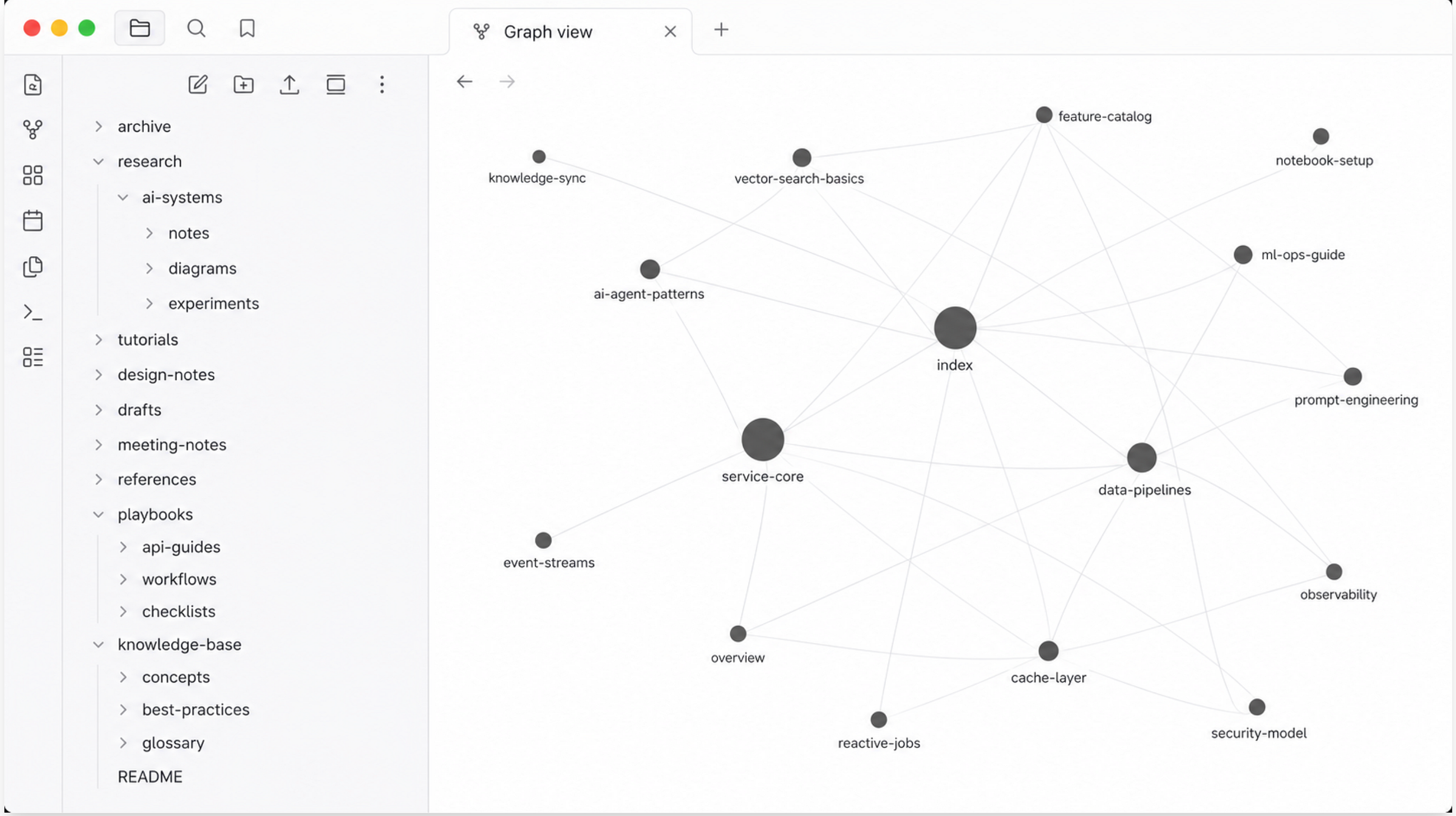Open the bookmarks icon in top bar

[247, 28]
